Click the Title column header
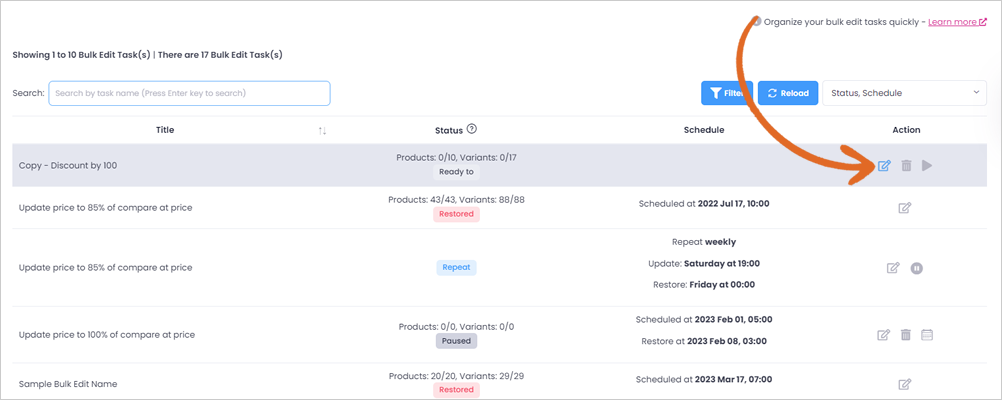The width and height of the screenshot is (1002, 400). point(165,130)
